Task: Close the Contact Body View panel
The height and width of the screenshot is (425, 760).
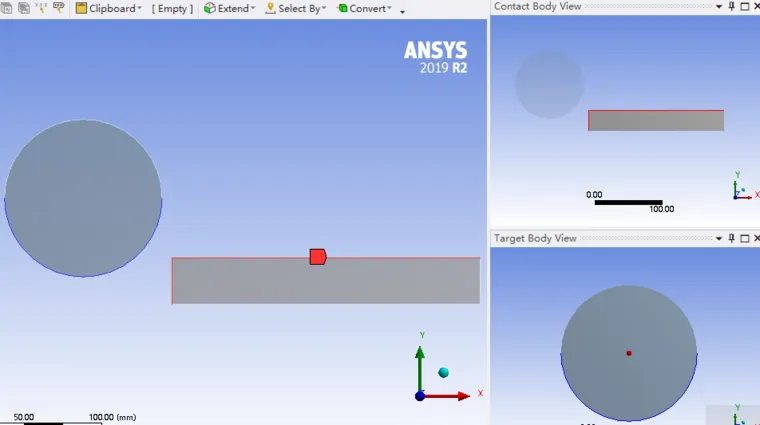Action: point(757,7)
